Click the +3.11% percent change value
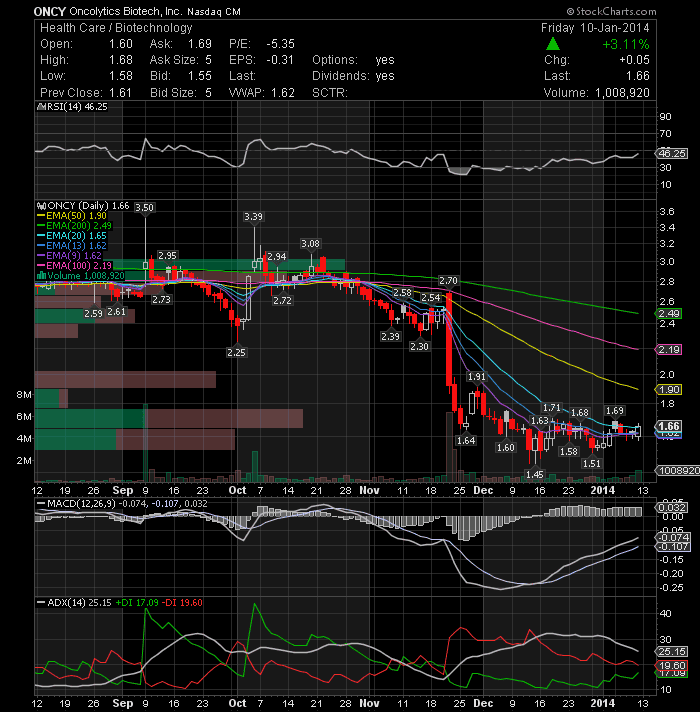This screenshot has height=712, width=700. 626,44
